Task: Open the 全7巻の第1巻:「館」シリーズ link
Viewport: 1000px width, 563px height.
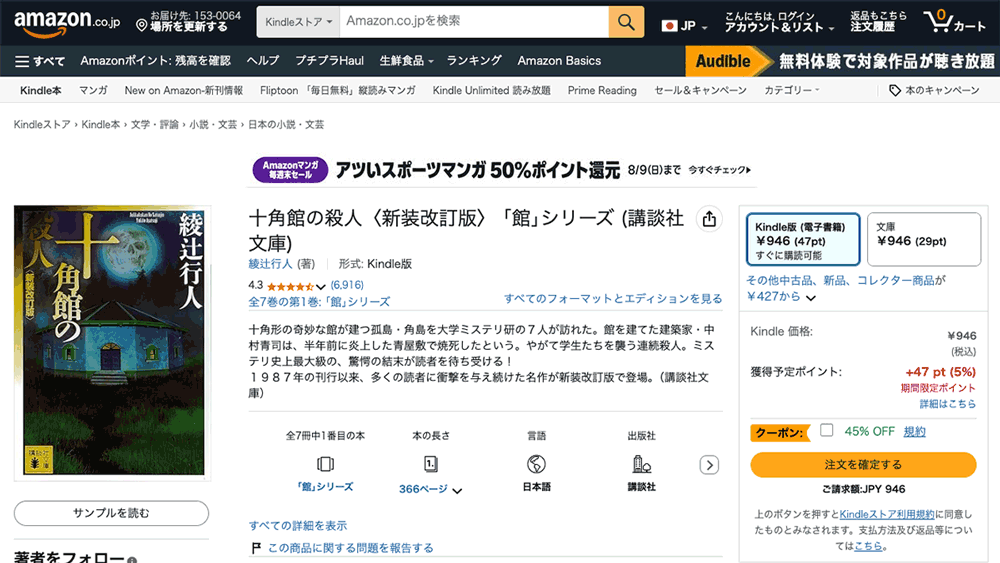Action: click(319, 302)
